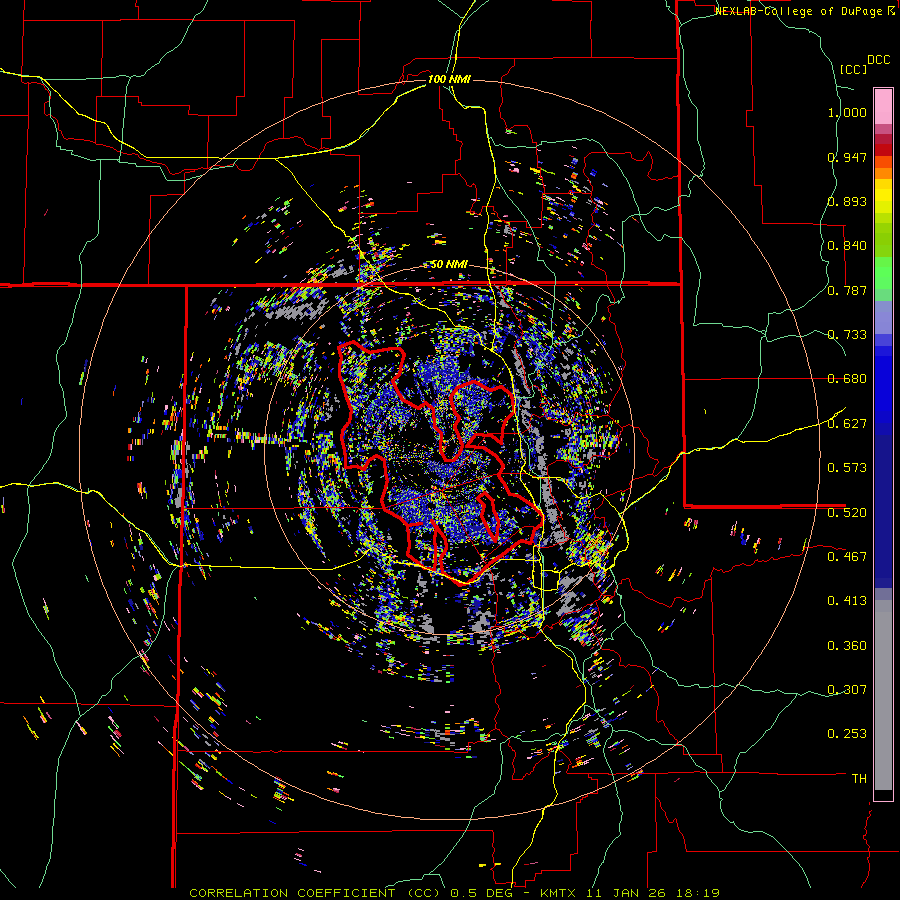Select the 0.520 legend value
900x900 pixels.
(x=847, y=512)
